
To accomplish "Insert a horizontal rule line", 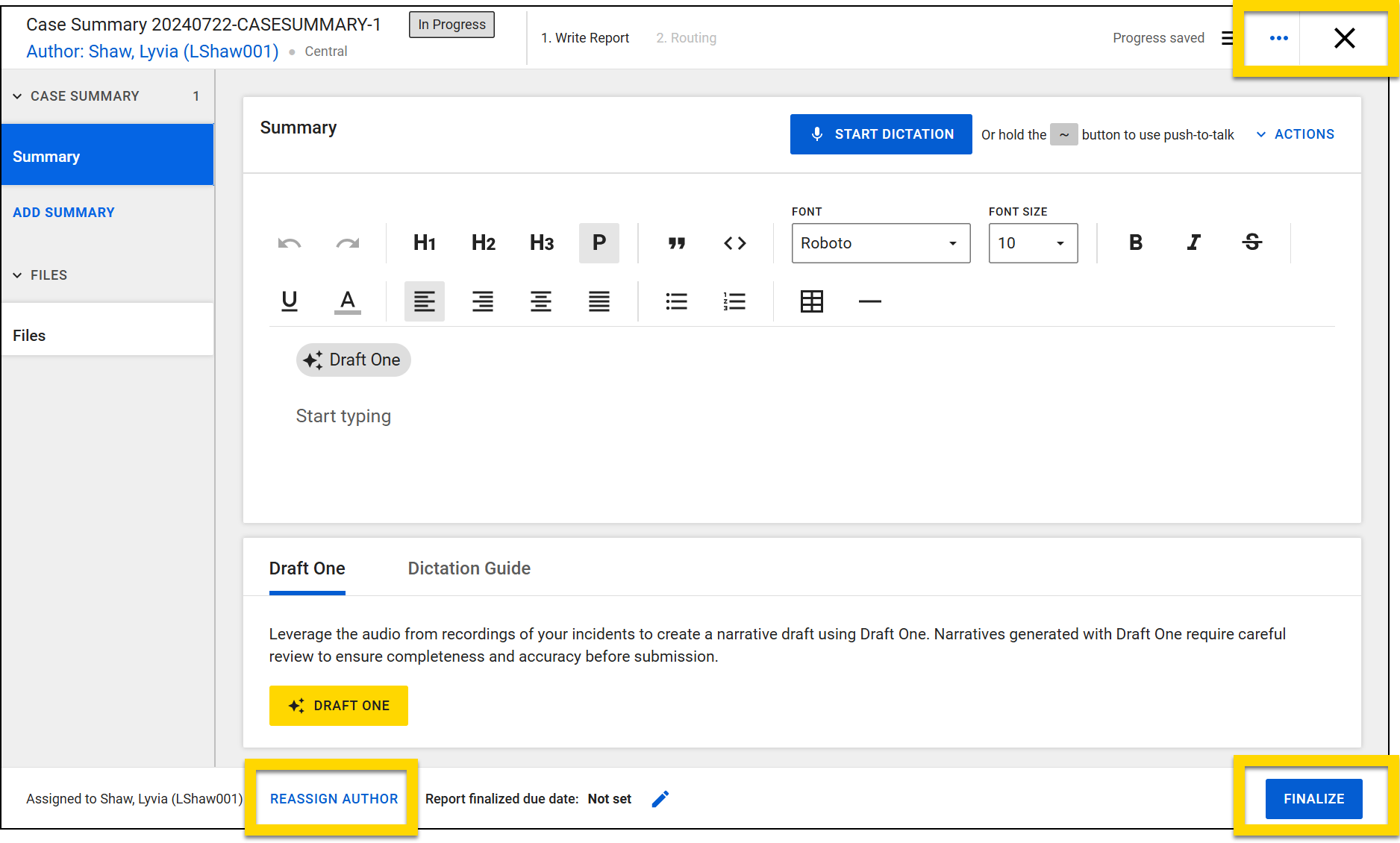I will click(x=869, y=301).
